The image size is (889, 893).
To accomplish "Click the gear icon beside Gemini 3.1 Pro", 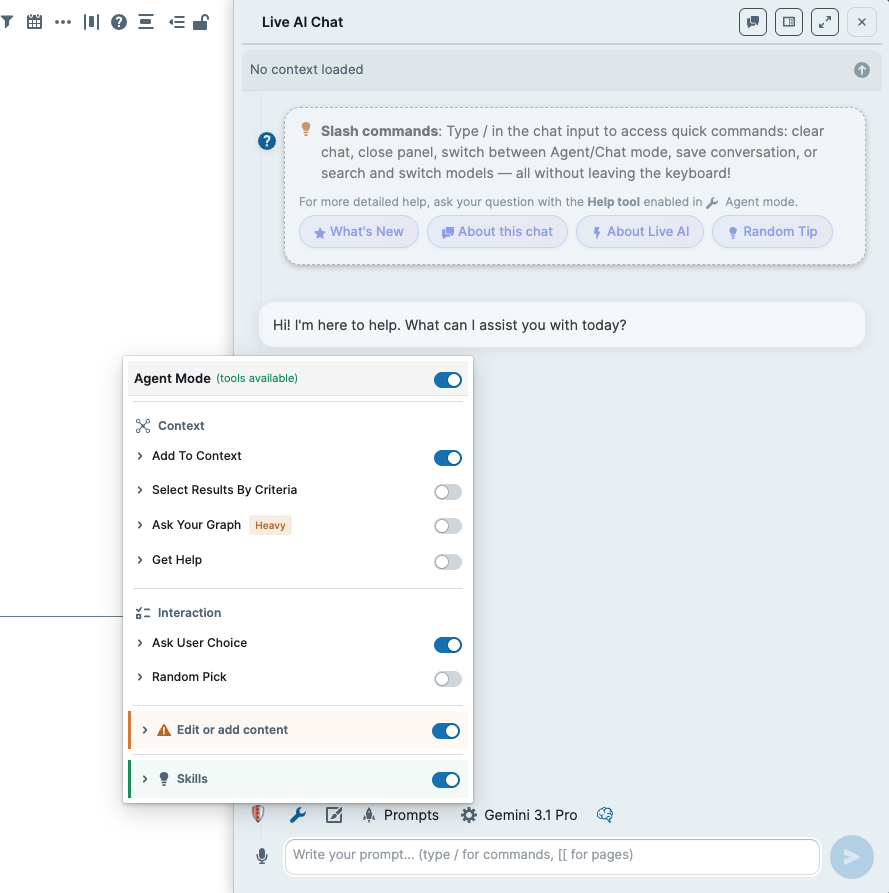I will pyautogui.click(x=469, y=815).
